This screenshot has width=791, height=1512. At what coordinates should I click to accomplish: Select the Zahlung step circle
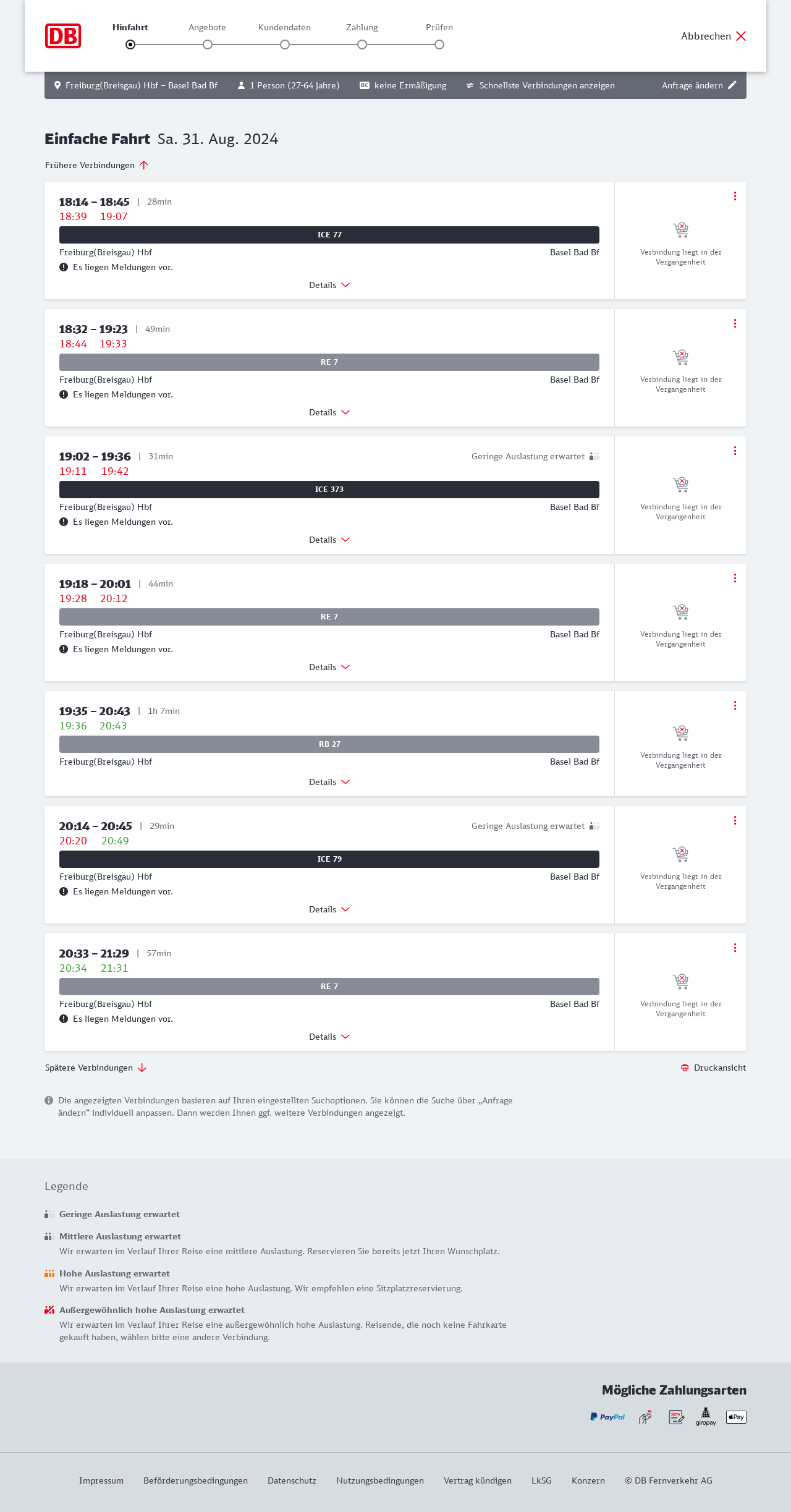point(362,45)
